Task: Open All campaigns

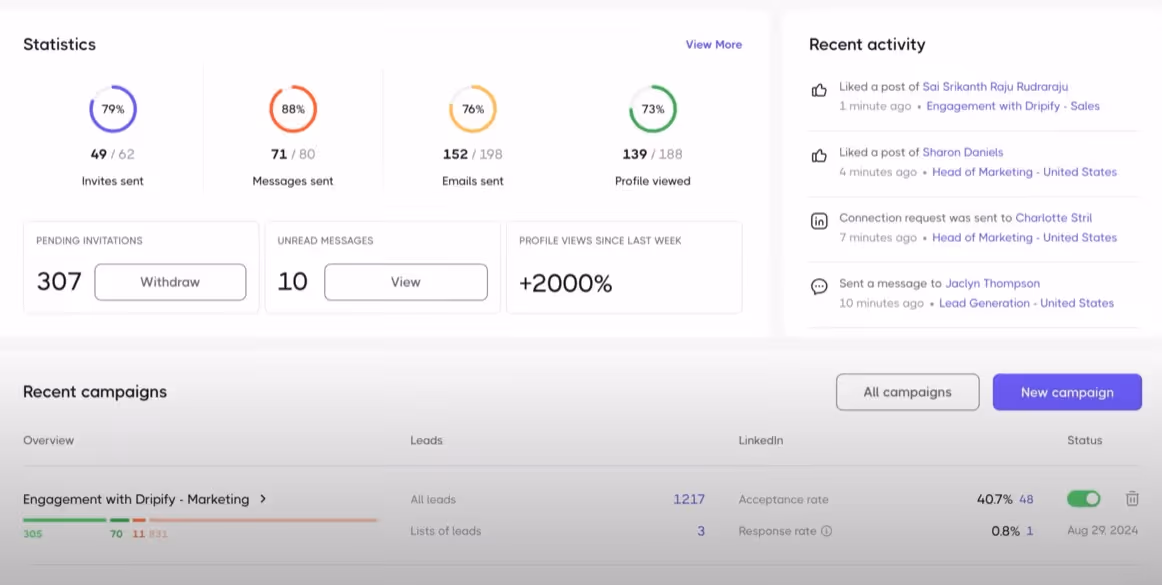Action: (x=907, y=392)
